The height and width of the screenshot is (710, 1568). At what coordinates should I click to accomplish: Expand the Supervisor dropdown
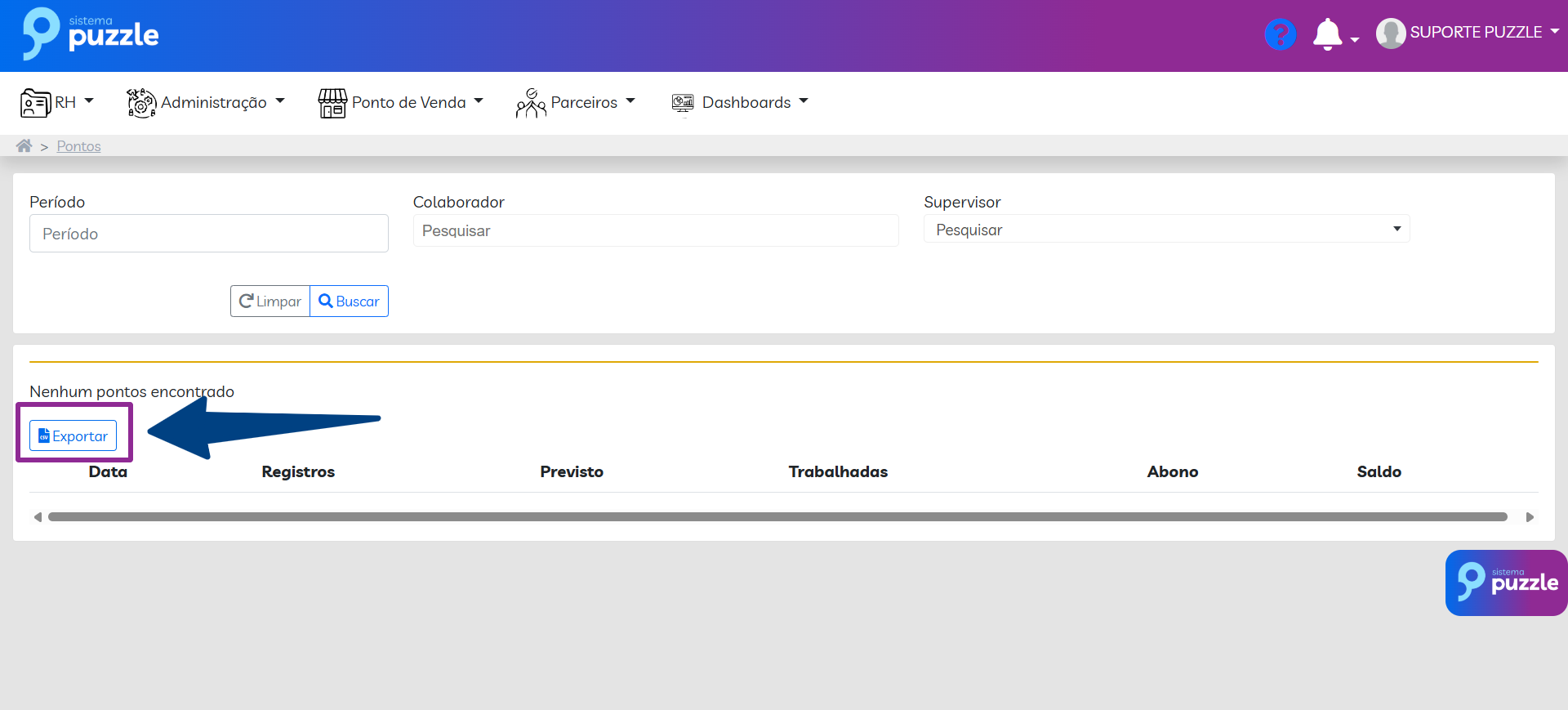click(x=1166, y=230)
